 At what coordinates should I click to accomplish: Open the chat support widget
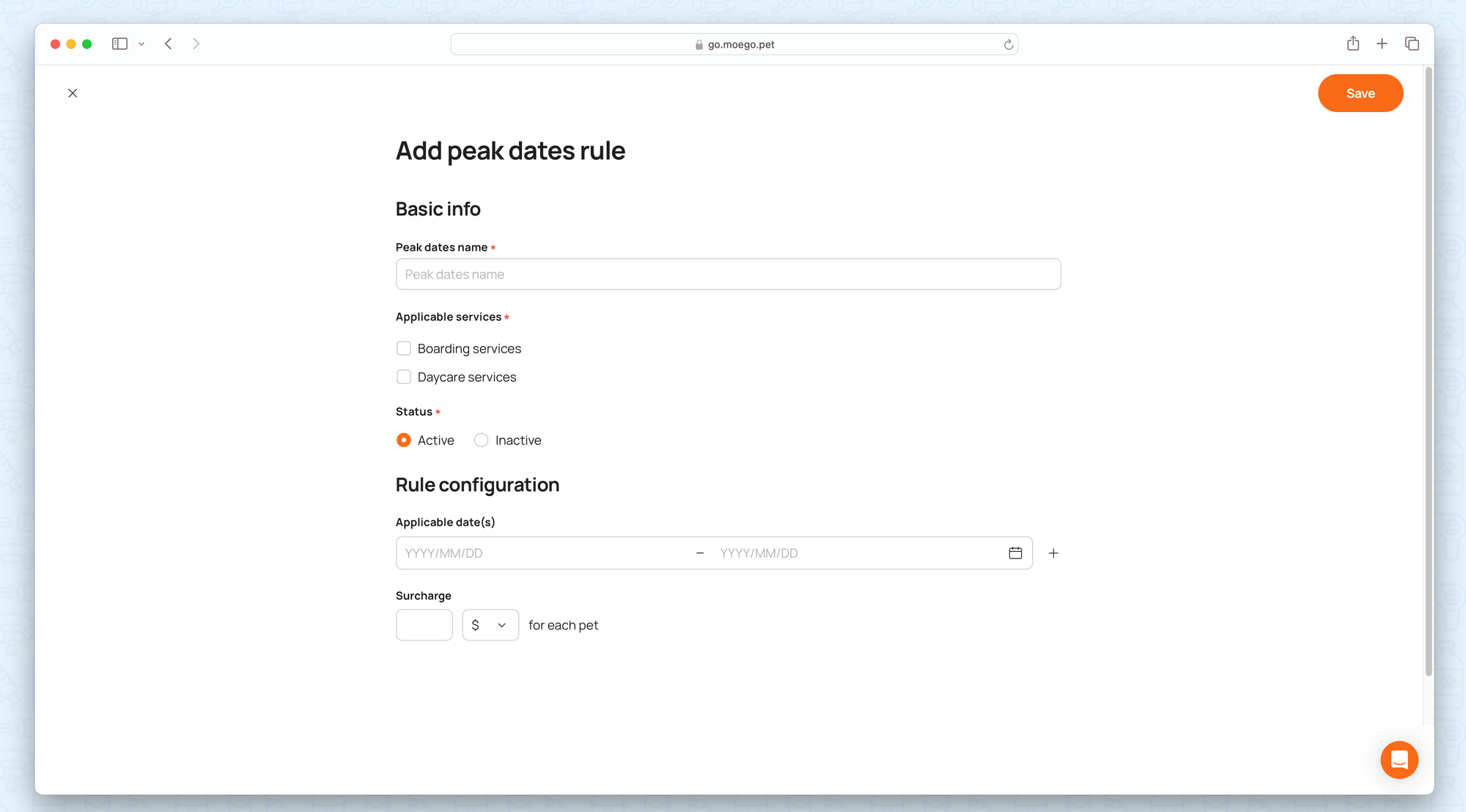pyautogui.click(x=1399, y=760)
